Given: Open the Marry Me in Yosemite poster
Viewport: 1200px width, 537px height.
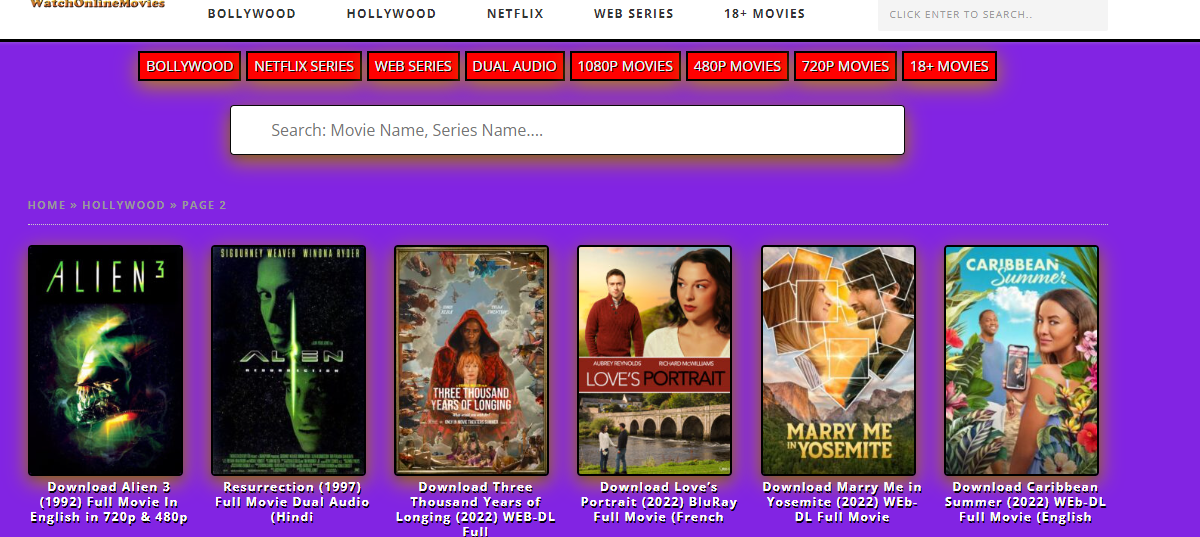Looking at the screenshot, I should pyautogui.click(x=838, y=360).
